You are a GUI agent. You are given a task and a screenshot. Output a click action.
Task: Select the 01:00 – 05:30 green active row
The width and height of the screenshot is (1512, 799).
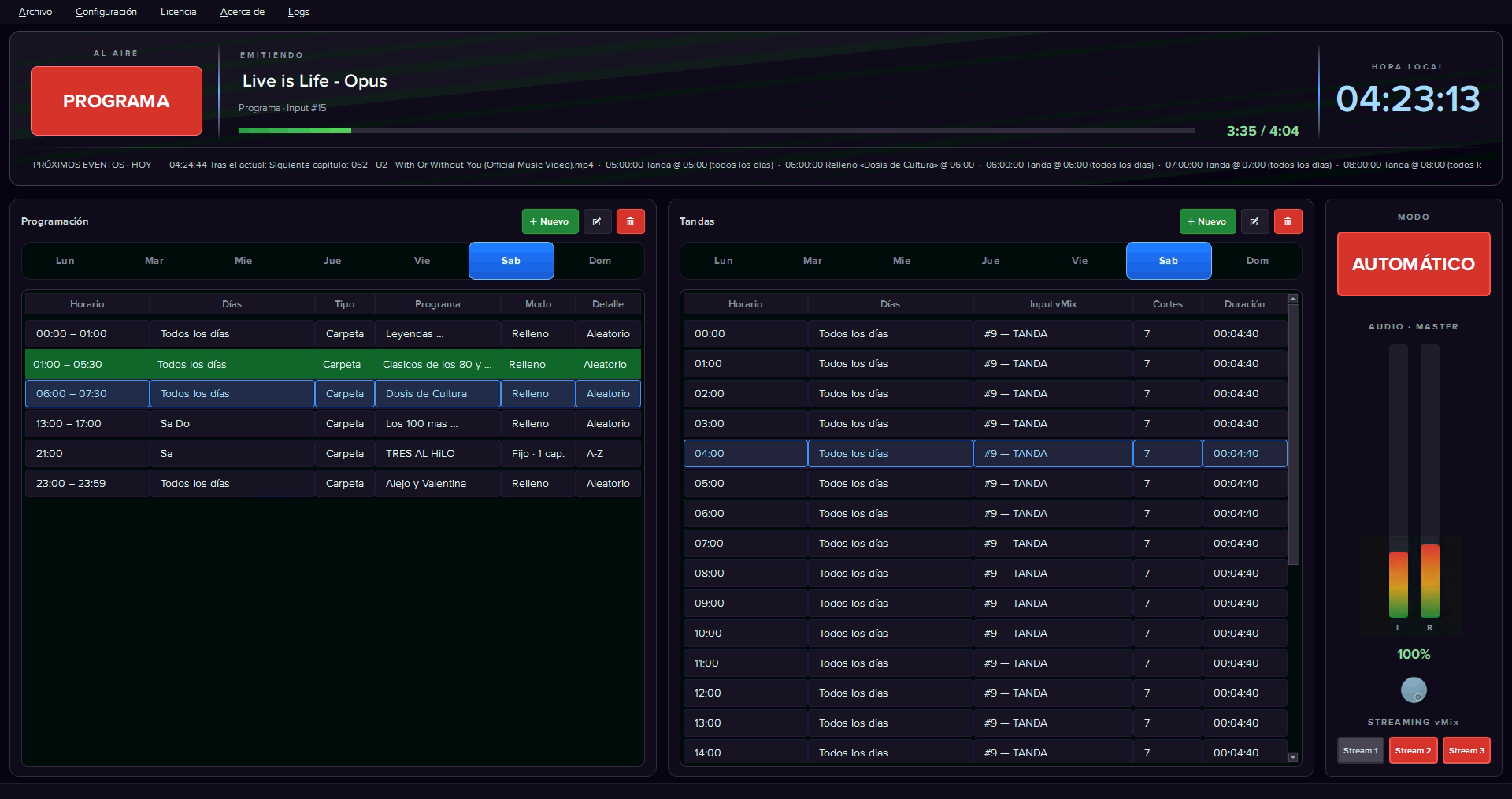(x=333, y=364)
